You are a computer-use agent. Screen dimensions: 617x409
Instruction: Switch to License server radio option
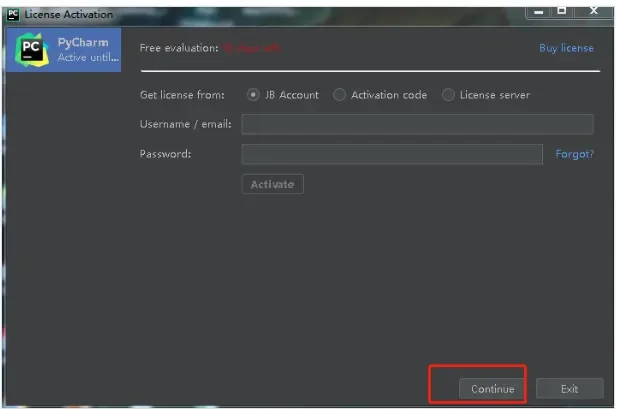(448, 95)
